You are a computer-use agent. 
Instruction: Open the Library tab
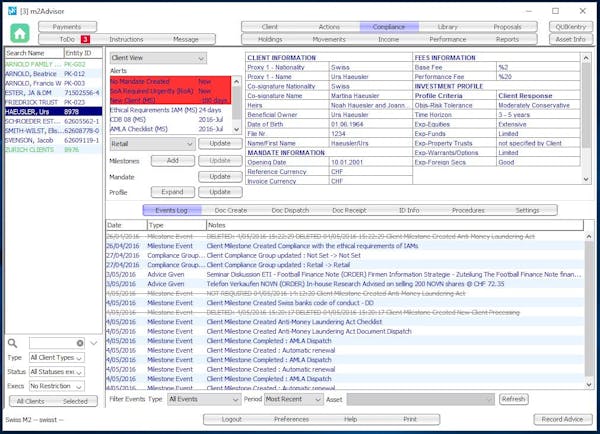448,27
